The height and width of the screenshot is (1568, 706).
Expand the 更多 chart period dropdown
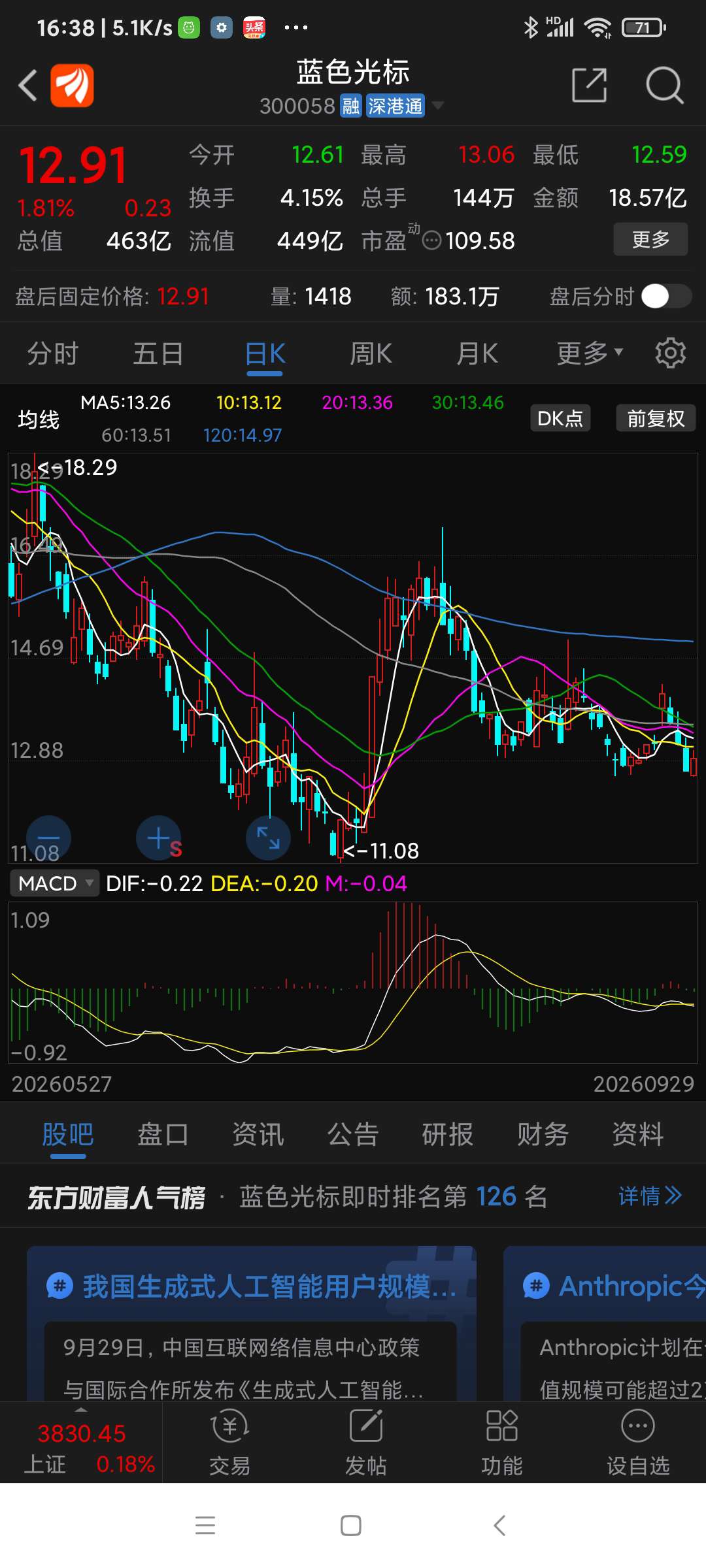[x=590, y=353]
